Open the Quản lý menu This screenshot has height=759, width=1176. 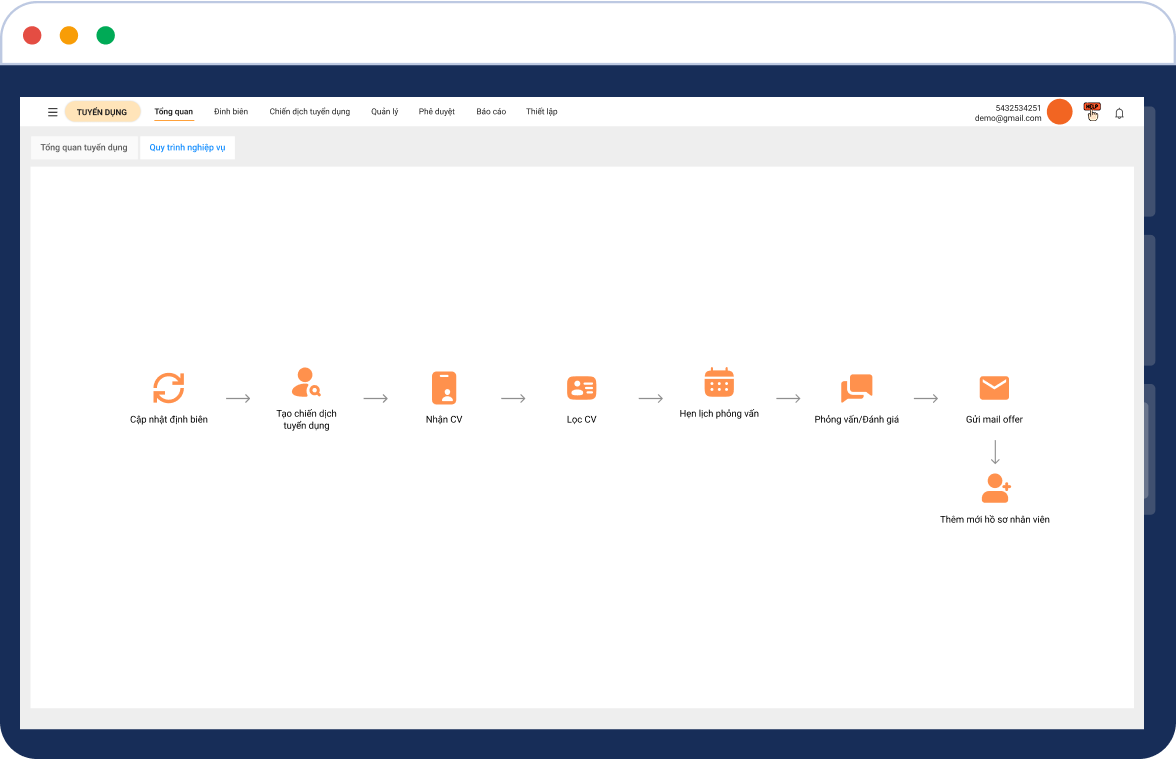click(385, 112)
